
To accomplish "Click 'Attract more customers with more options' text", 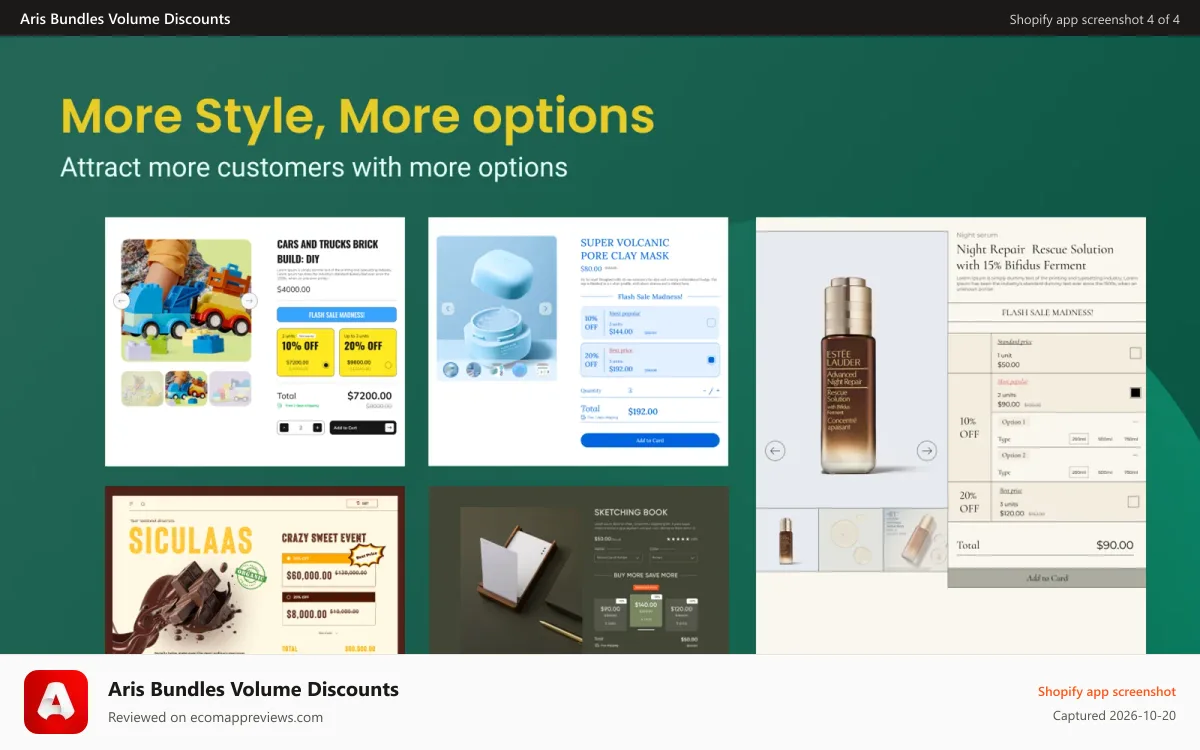I will [314, 167].
